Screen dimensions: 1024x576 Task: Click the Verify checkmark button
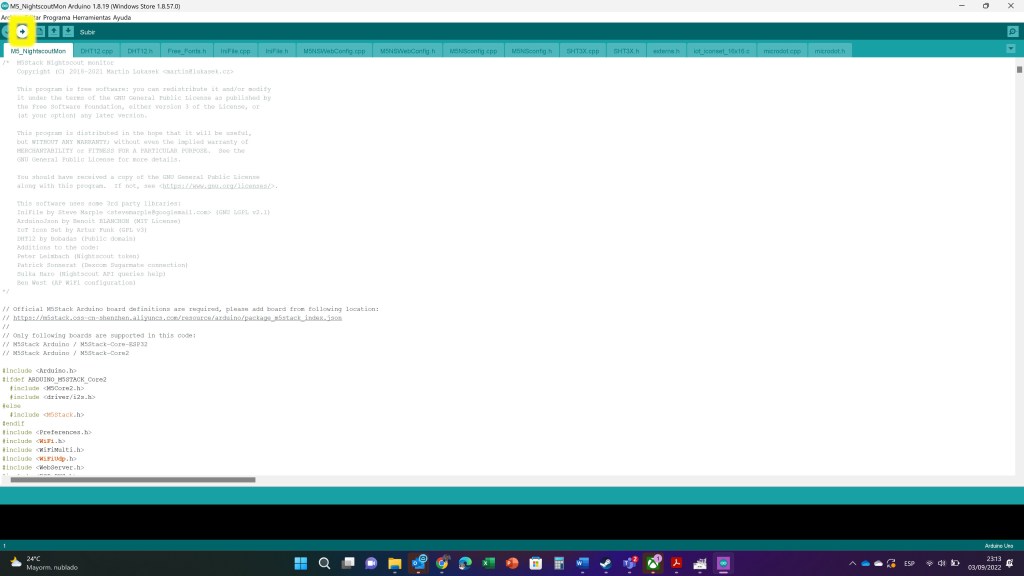tap(7, 32)
